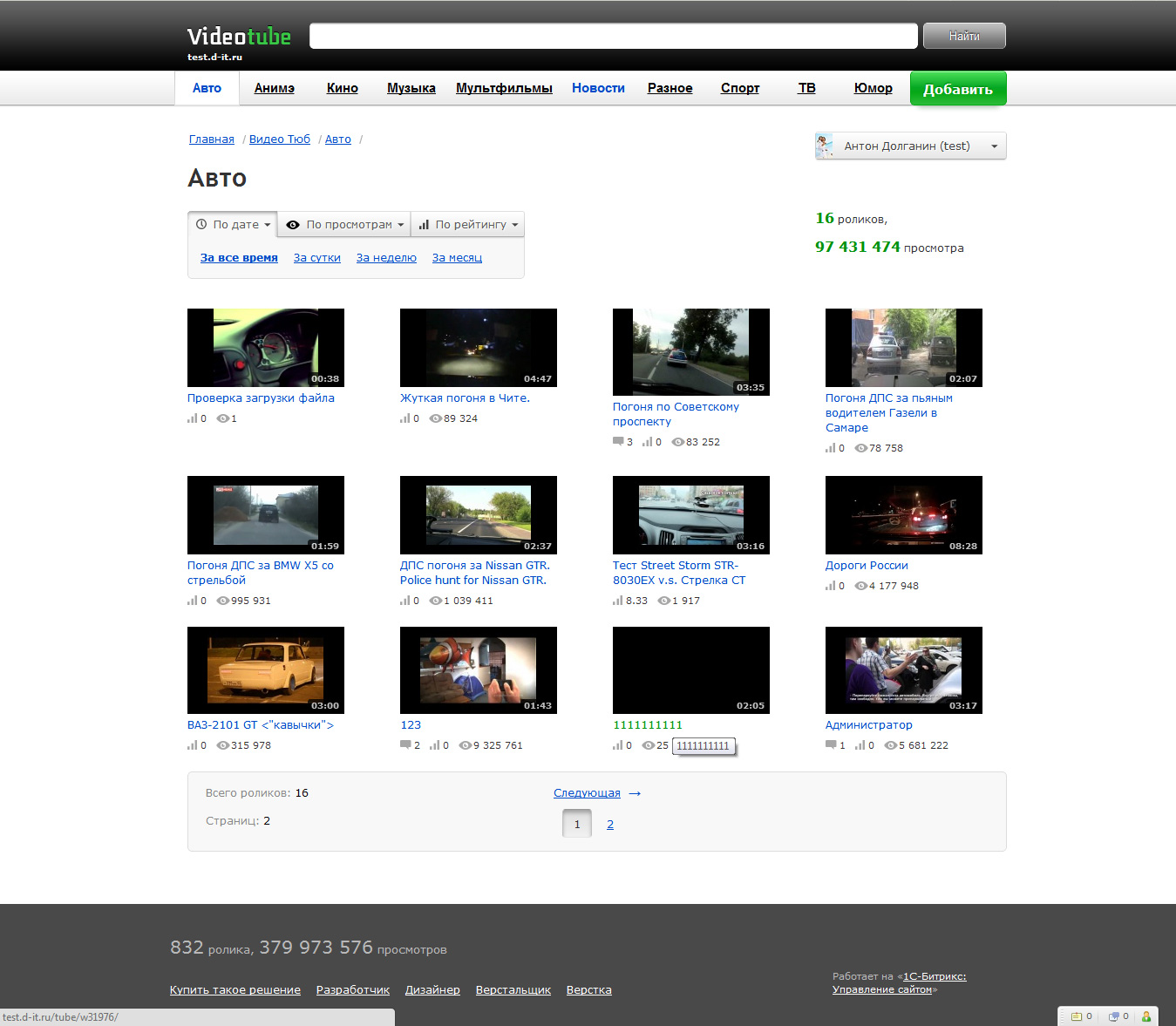Click the next page arrow icon

click(x=635, y=793)
